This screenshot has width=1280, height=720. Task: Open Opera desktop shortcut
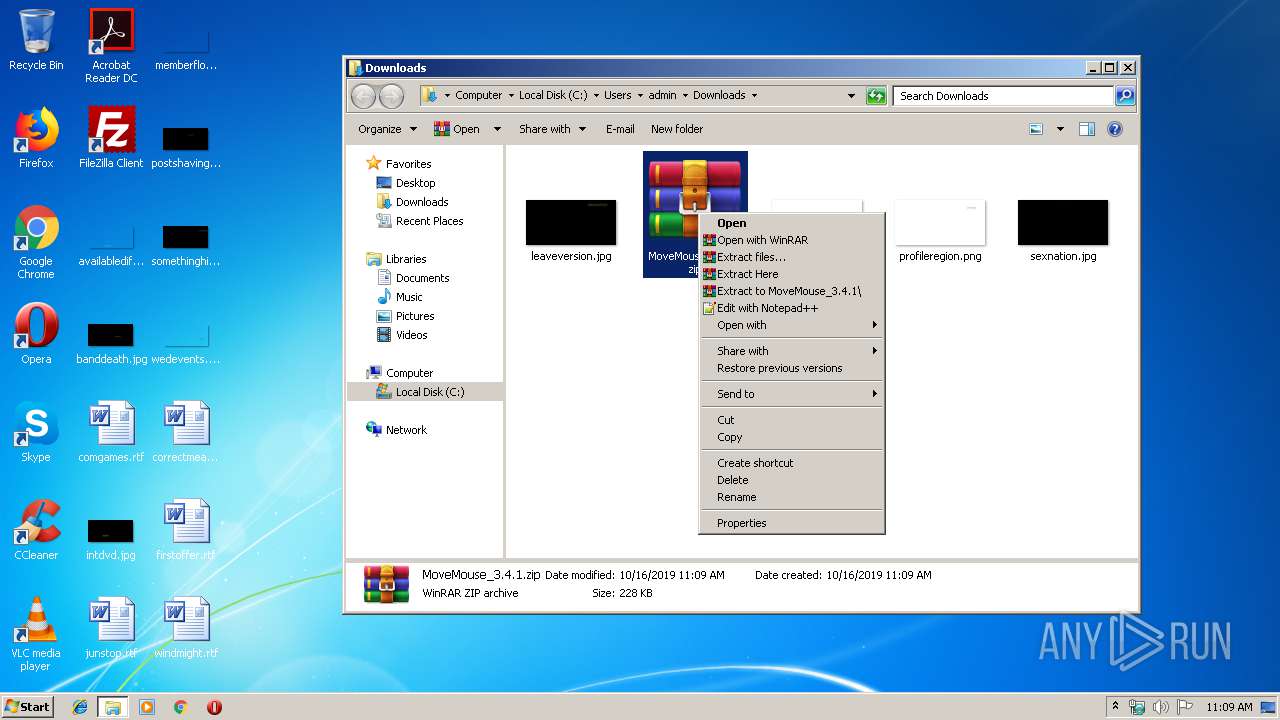click(36, 334)
